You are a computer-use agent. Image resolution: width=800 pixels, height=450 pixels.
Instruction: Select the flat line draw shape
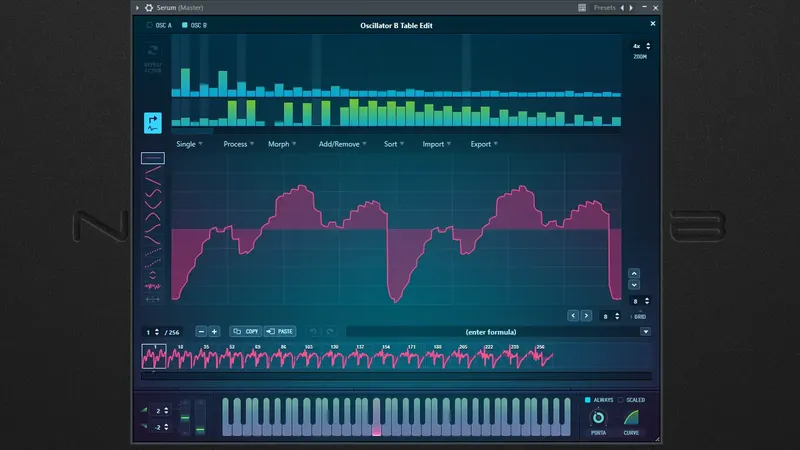click(x=153, y=158)
